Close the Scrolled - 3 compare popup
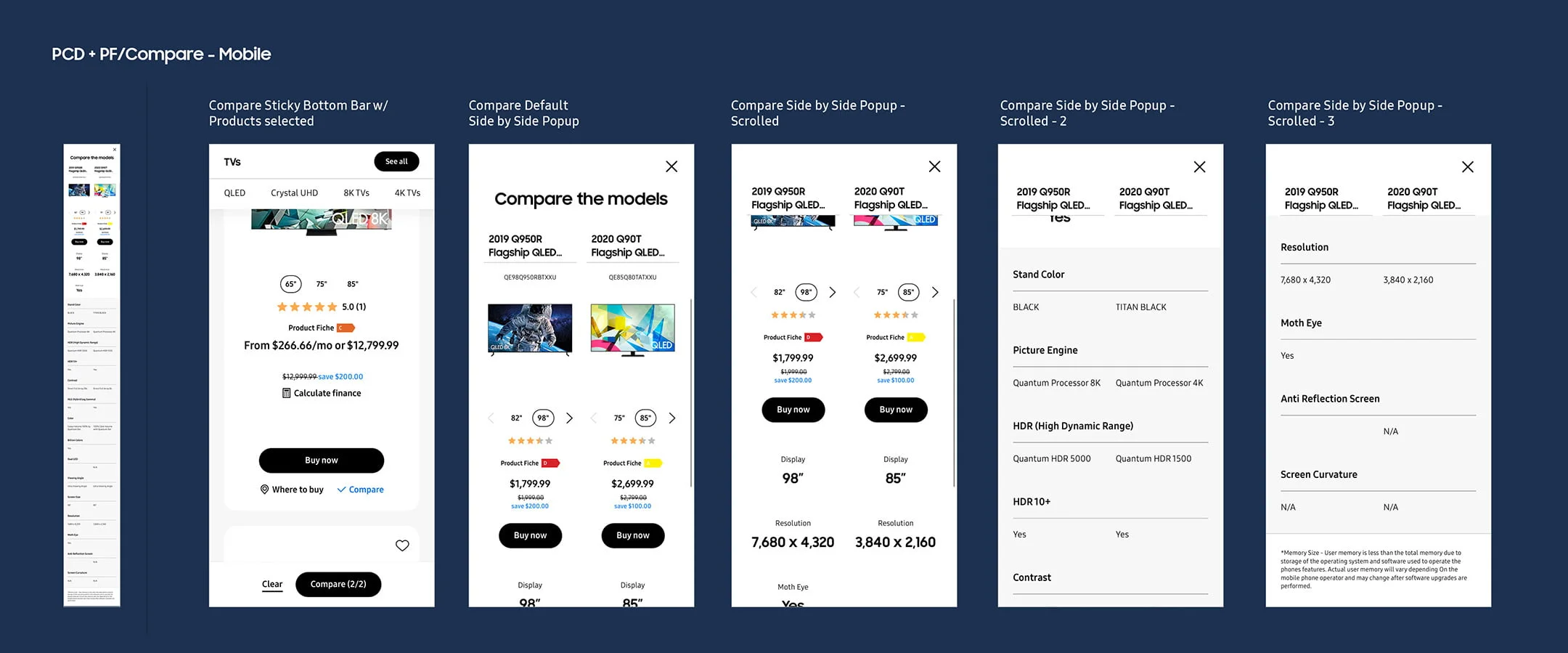The height and width of the screenshot is (653, 1568). pos(1467,167)
